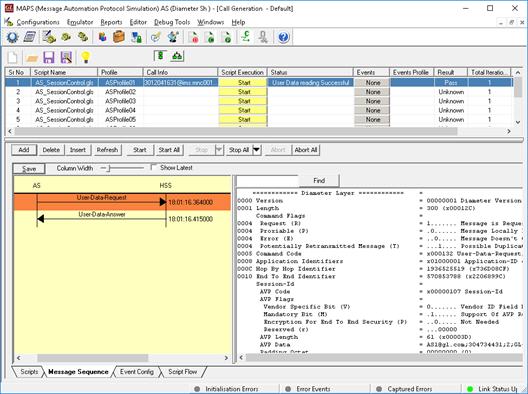The image size is (528, 394).
Task: Click the Find search input field
Action: pyautogui.click(x=267, y=181)
